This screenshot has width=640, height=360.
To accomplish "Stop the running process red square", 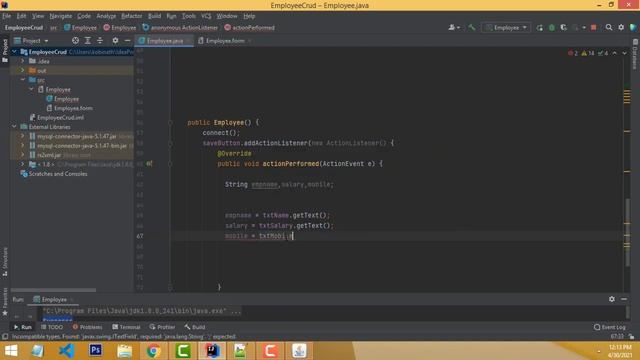I will [593, 27].
